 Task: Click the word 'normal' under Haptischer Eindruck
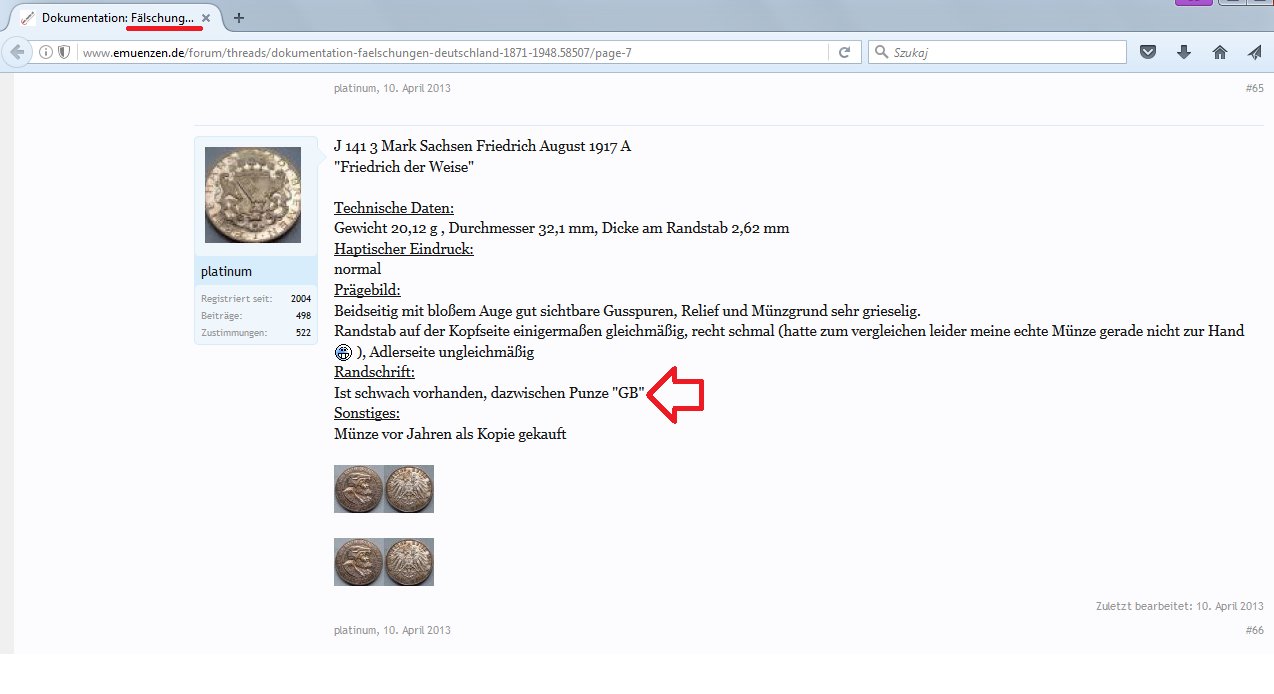[357, 270]
